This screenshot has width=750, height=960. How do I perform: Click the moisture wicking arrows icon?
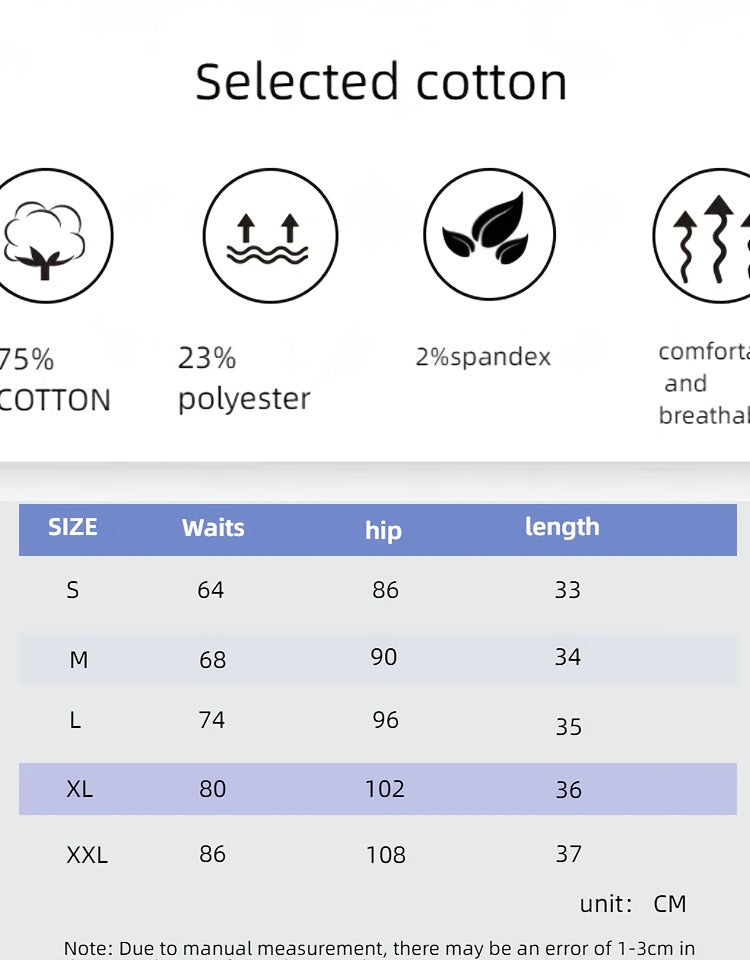[x=270, y=236]
